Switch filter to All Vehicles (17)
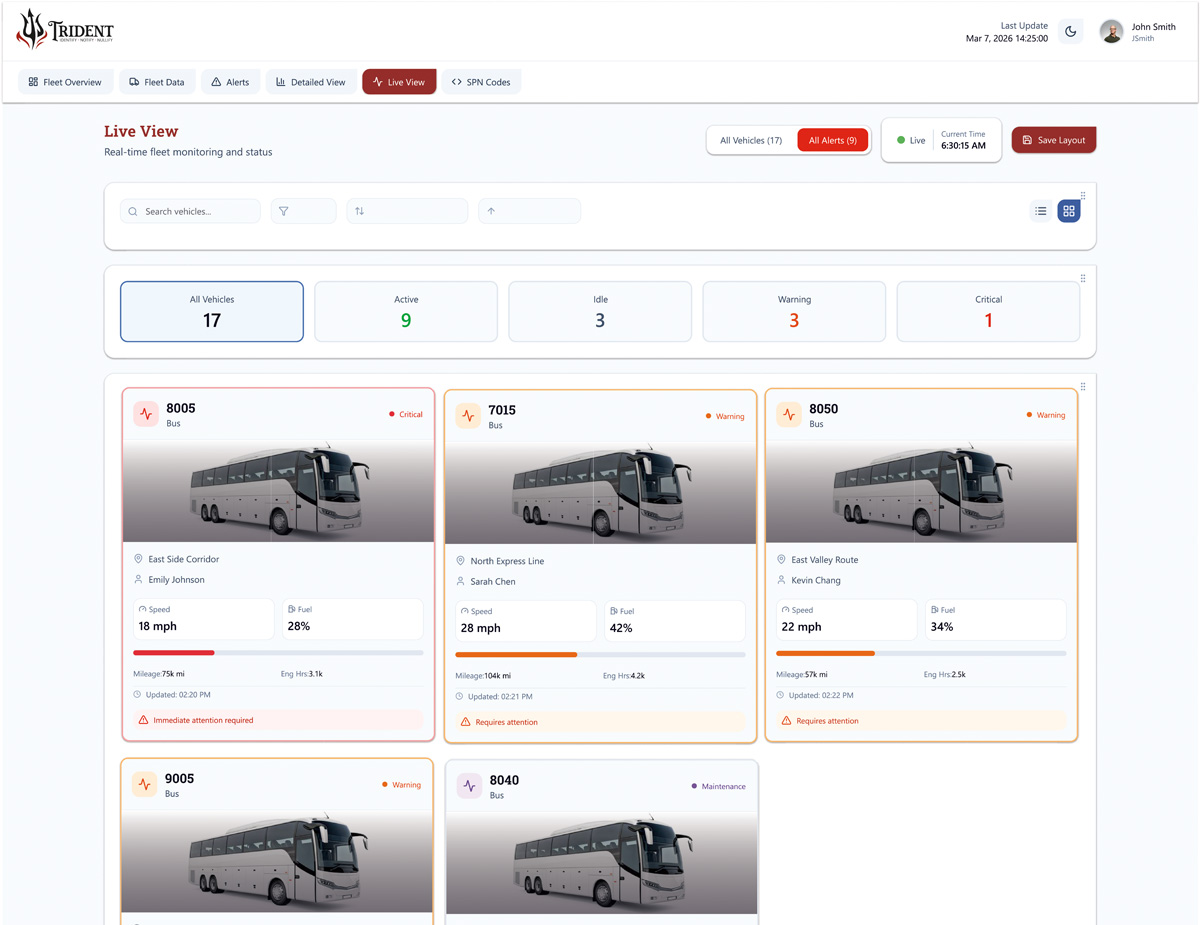Screen dimensions: 1200x925 (753, 140)
